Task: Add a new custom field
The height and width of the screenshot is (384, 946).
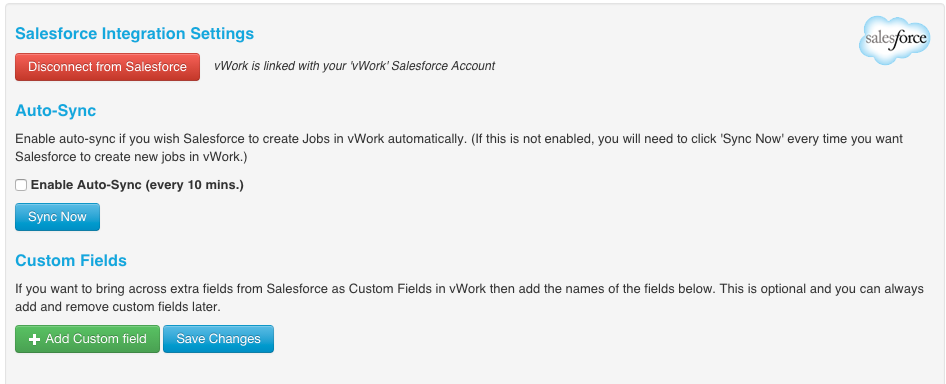Action: click(x=87, y=339)
